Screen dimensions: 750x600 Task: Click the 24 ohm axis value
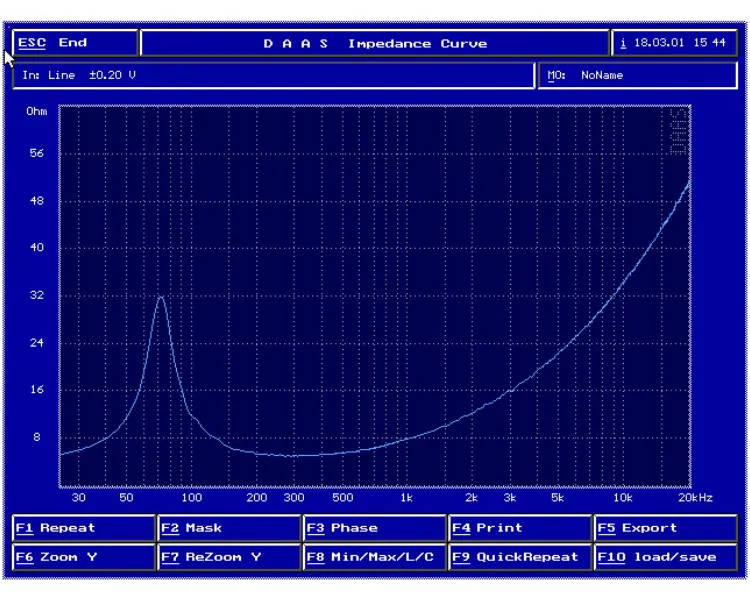37,343
